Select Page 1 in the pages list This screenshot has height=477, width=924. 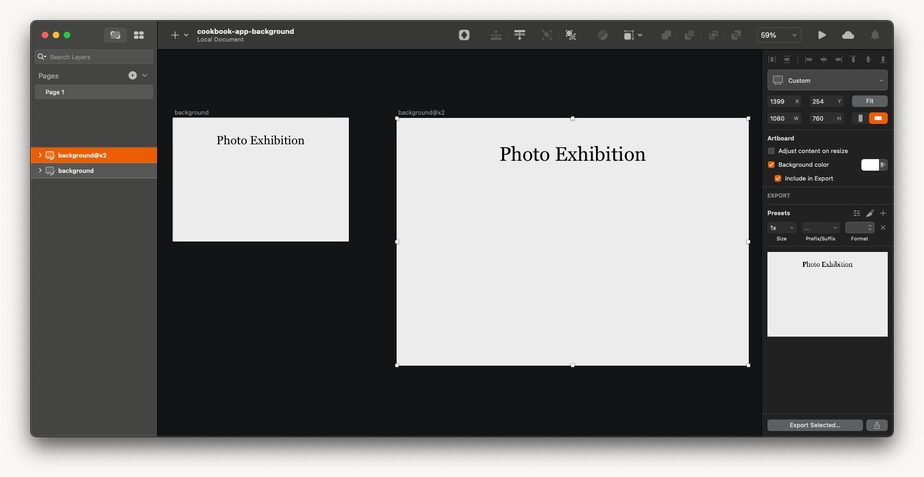click(x=94, y=92)
